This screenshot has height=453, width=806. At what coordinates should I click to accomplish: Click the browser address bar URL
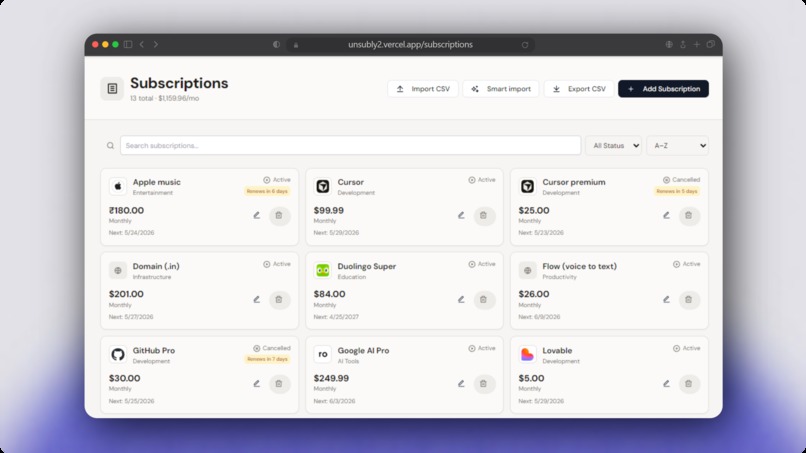point(410,45)
